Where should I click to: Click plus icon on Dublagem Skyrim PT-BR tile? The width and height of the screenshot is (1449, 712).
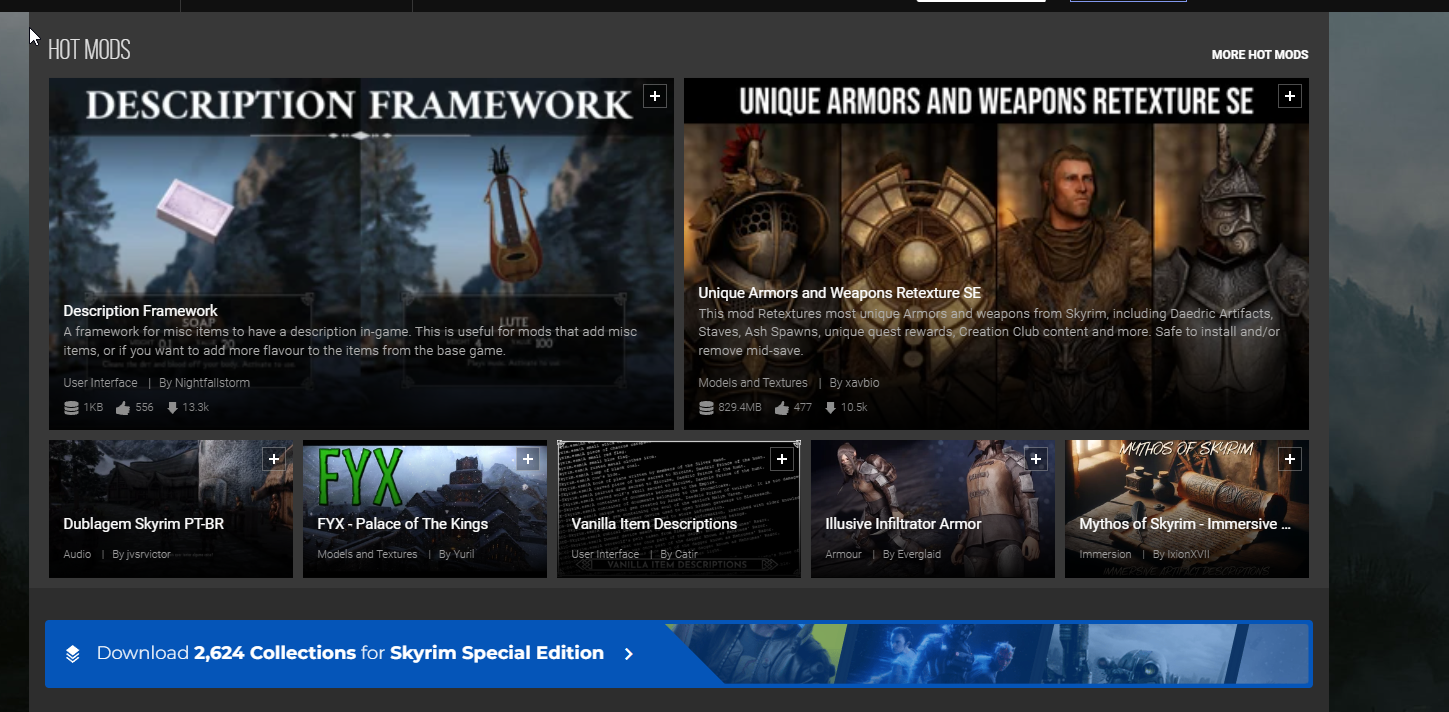pos(274,458)
